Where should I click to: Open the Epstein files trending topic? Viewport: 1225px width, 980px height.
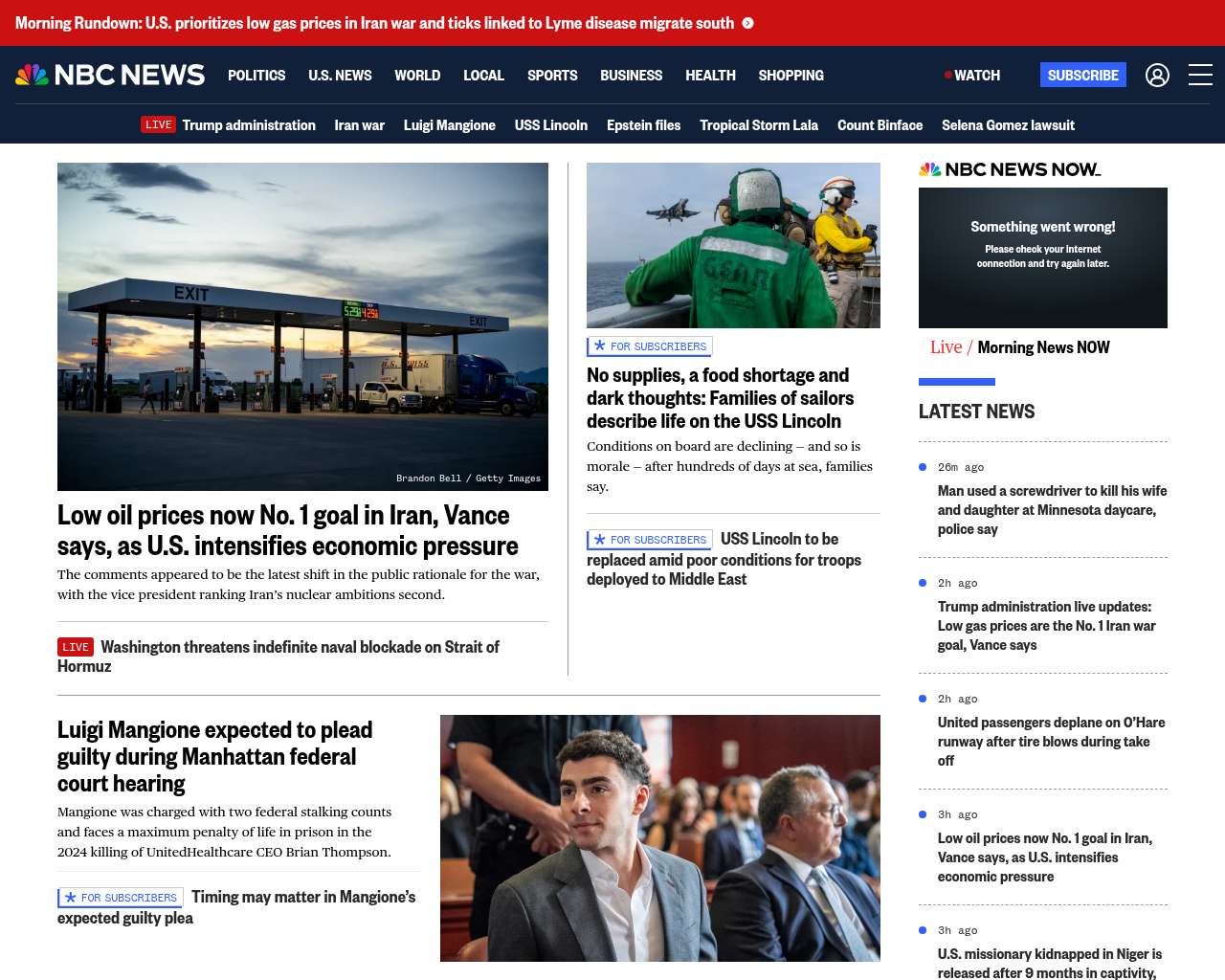pyautogui.click(x=644, y=124)
